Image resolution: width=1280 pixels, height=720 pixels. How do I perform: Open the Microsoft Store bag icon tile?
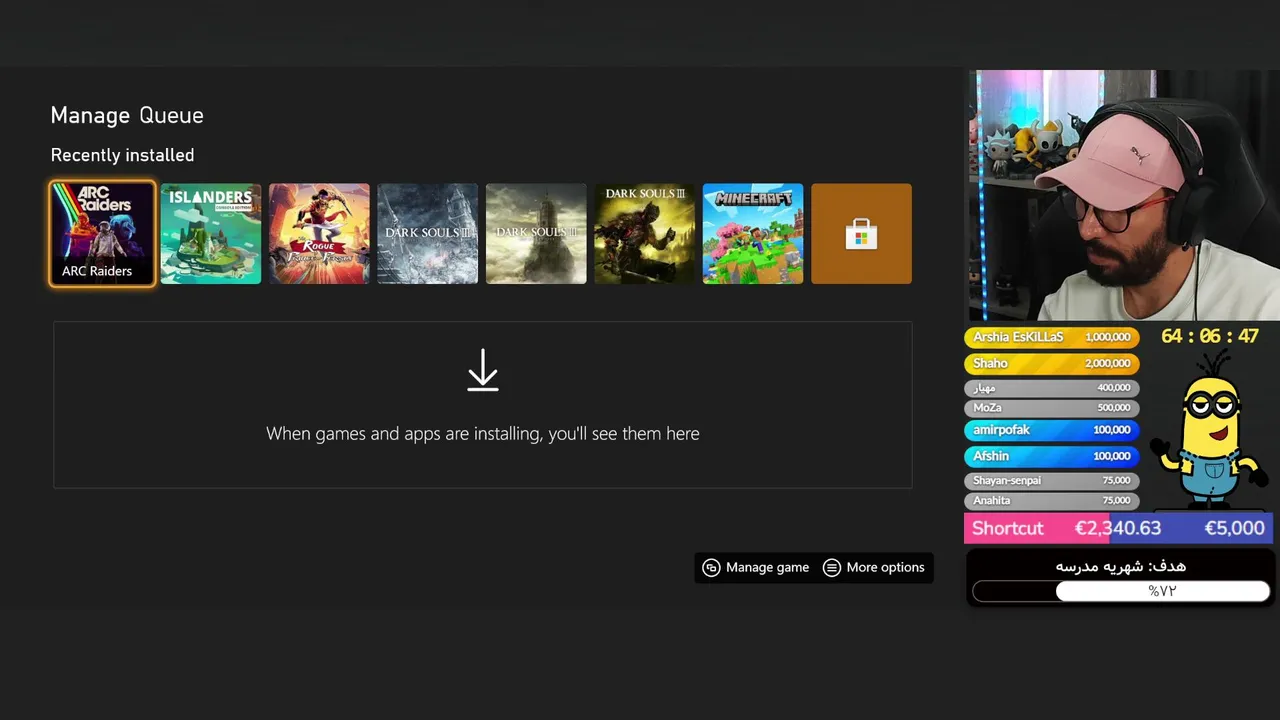click(x=862, y=234)
